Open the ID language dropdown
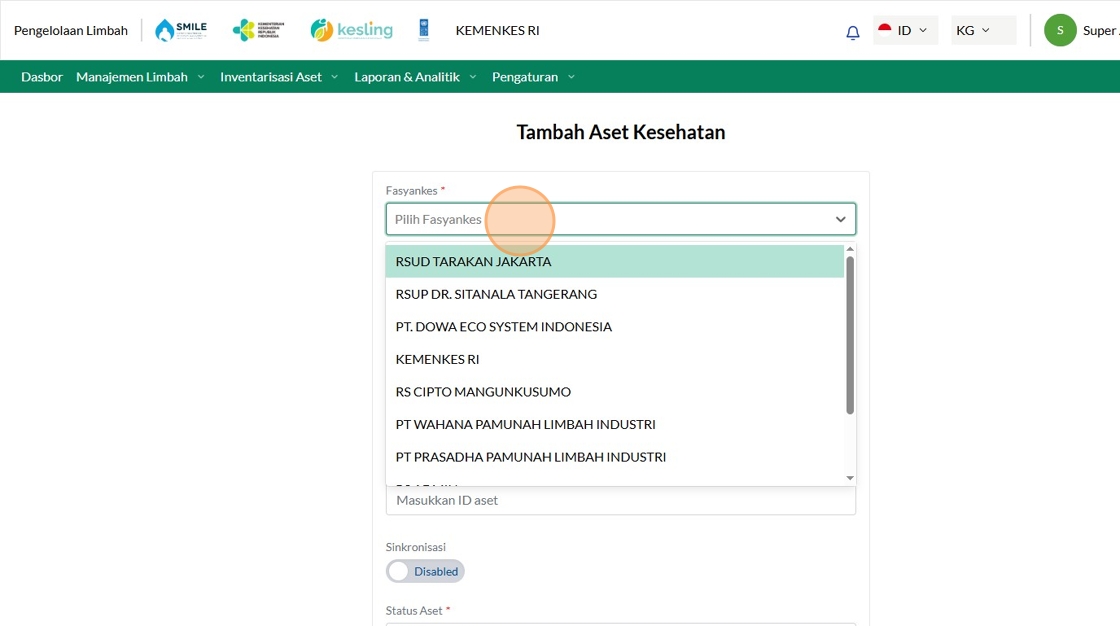The height and width of the screenshot is (626, 1120). click(905, 30)
